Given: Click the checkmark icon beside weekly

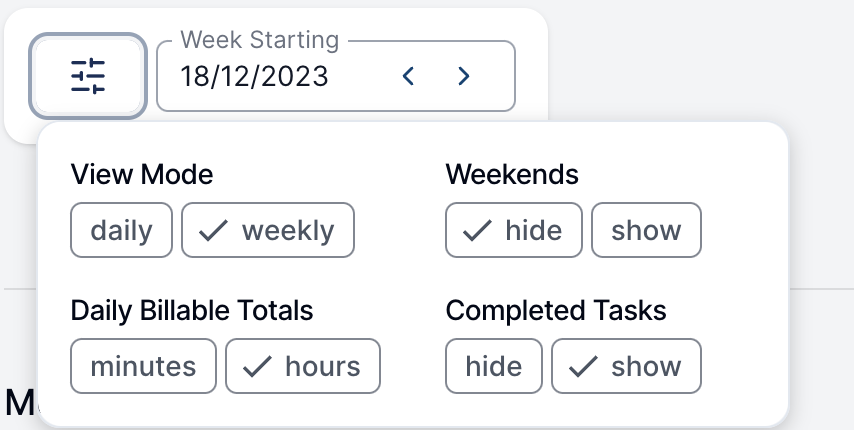Looking at the screenshot, I should [x=213, y=230].
